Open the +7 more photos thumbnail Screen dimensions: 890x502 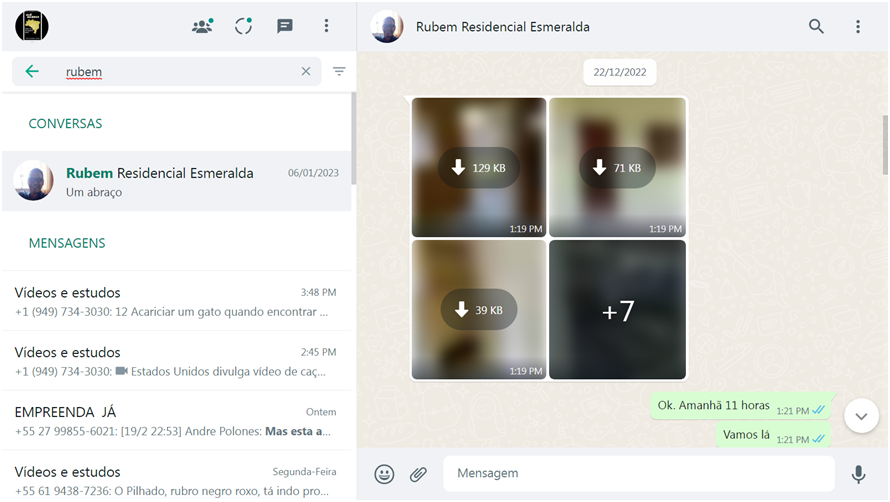click(618, 309)
